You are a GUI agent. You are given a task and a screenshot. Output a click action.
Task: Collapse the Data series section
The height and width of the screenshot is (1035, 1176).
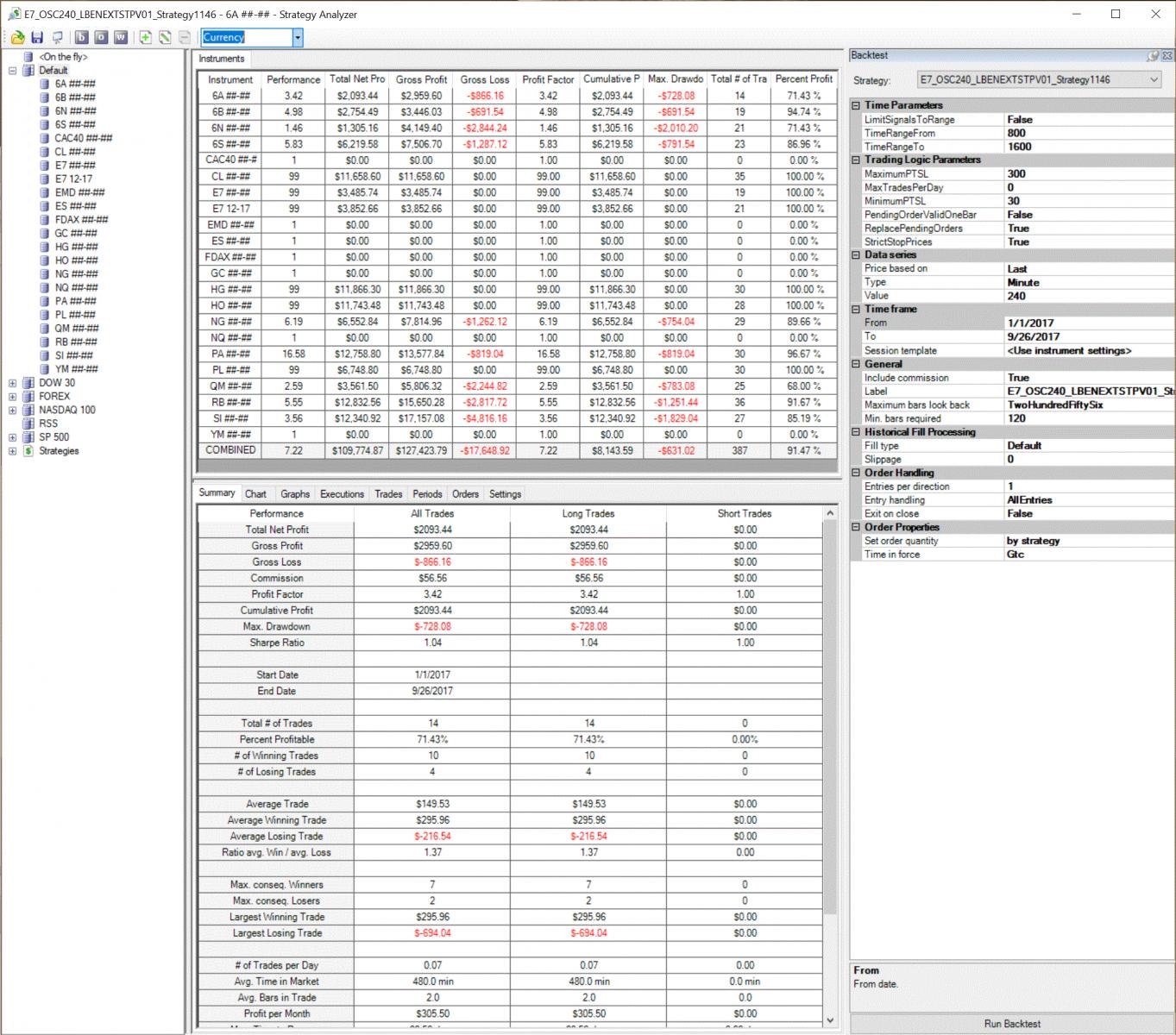click(856, 255)
